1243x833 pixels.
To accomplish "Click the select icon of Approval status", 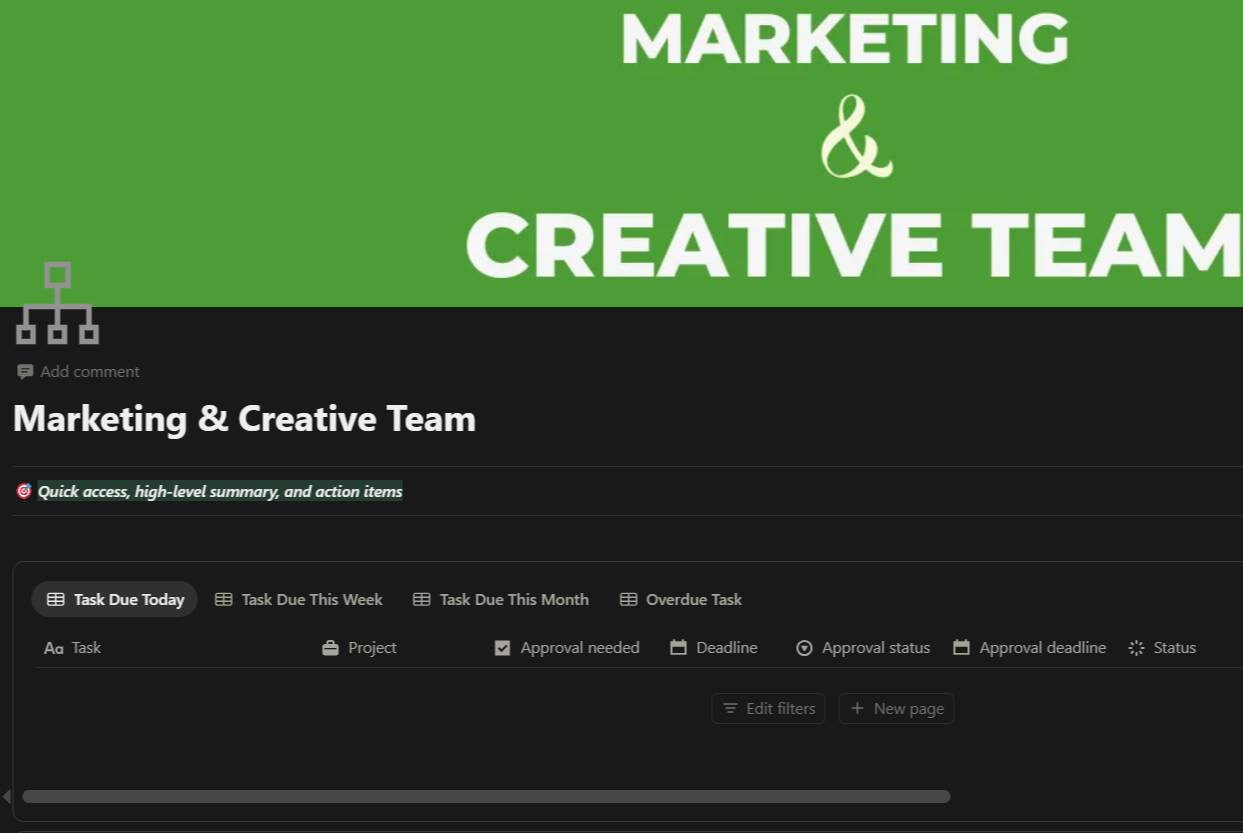I will pyautogui.click(x=804, y=648).
